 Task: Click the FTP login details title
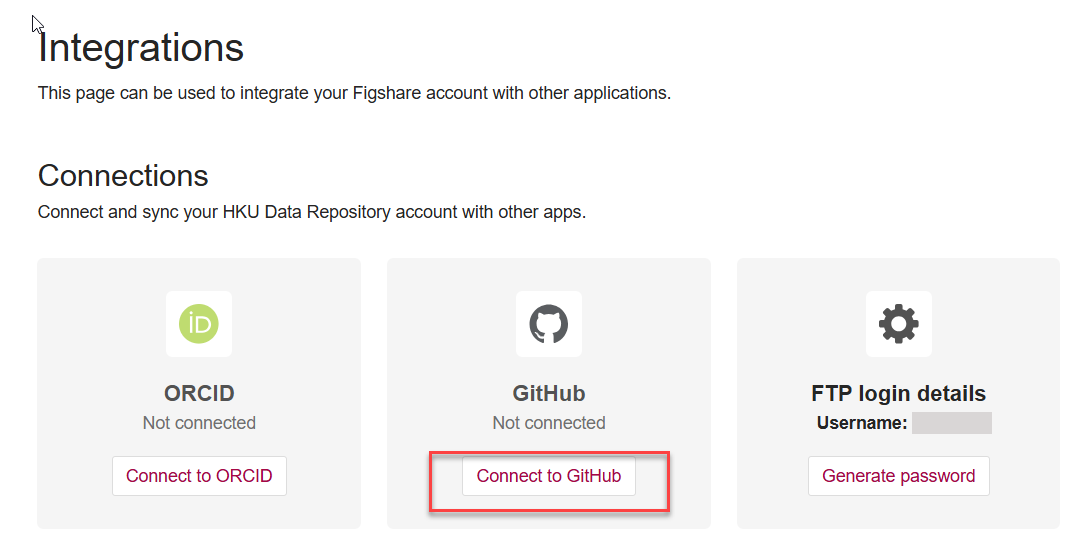(898, 393)
